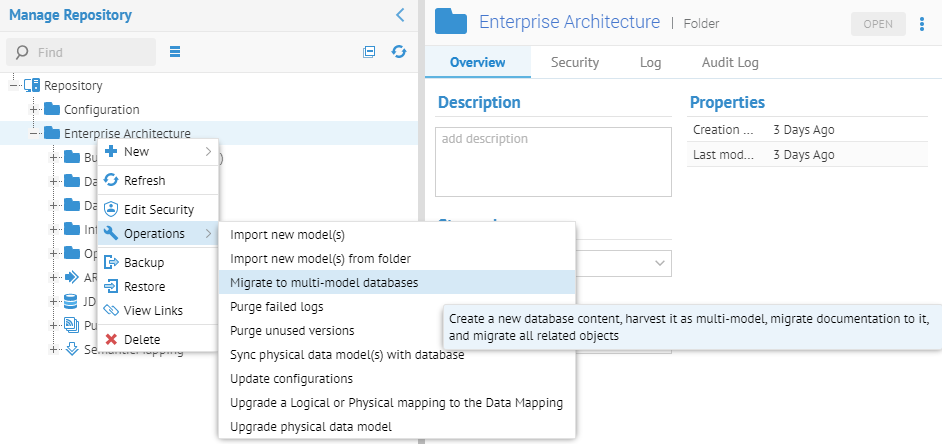The height and width of the screenshot is (444, 942).
Task: Choose Purge unused versions
Action: pyautogui.click(x=292, y=330)
